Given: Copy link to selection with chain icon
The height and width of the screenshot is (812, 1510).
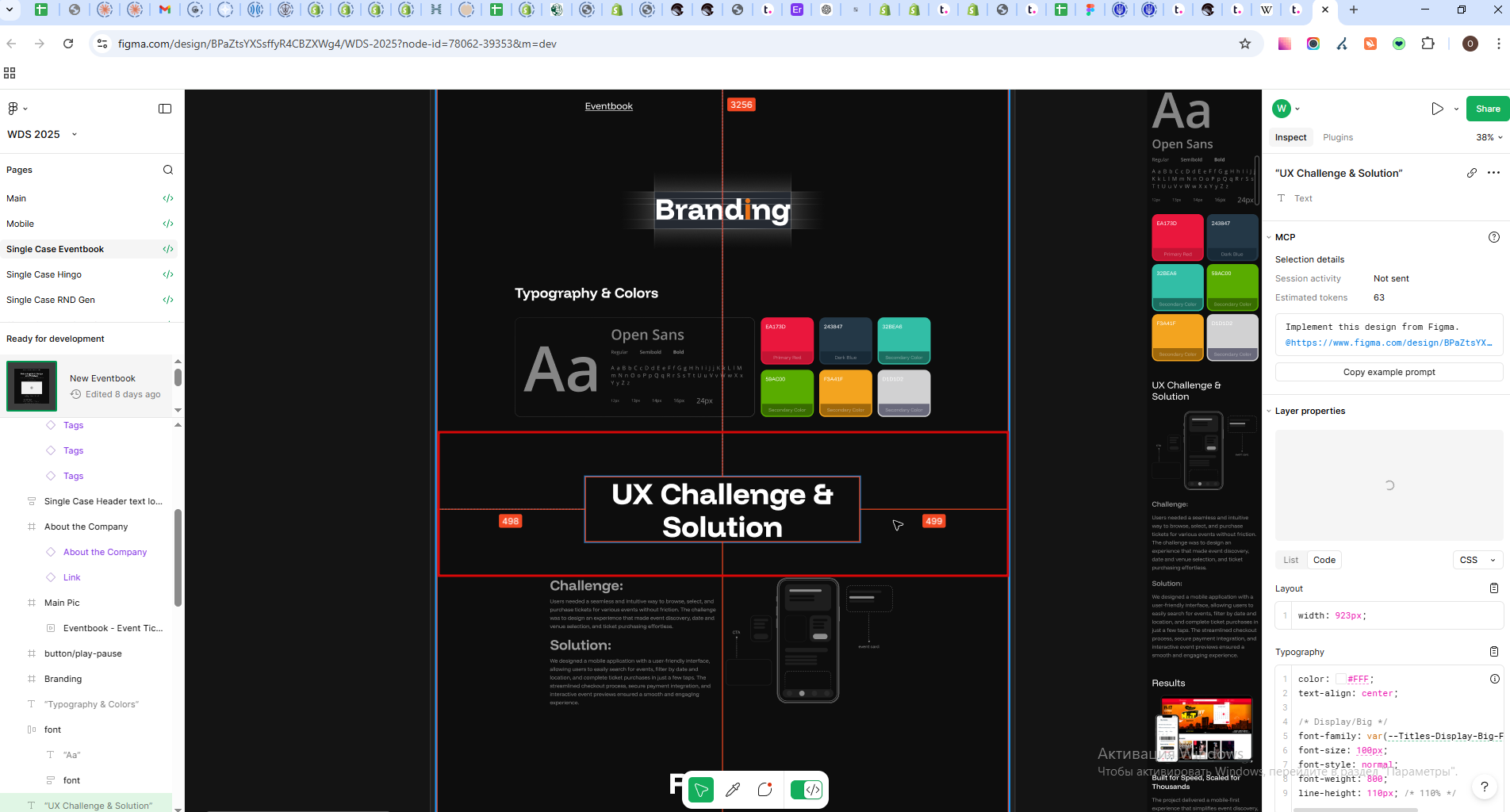Looking at the screenshot, I should [1472, 173].
